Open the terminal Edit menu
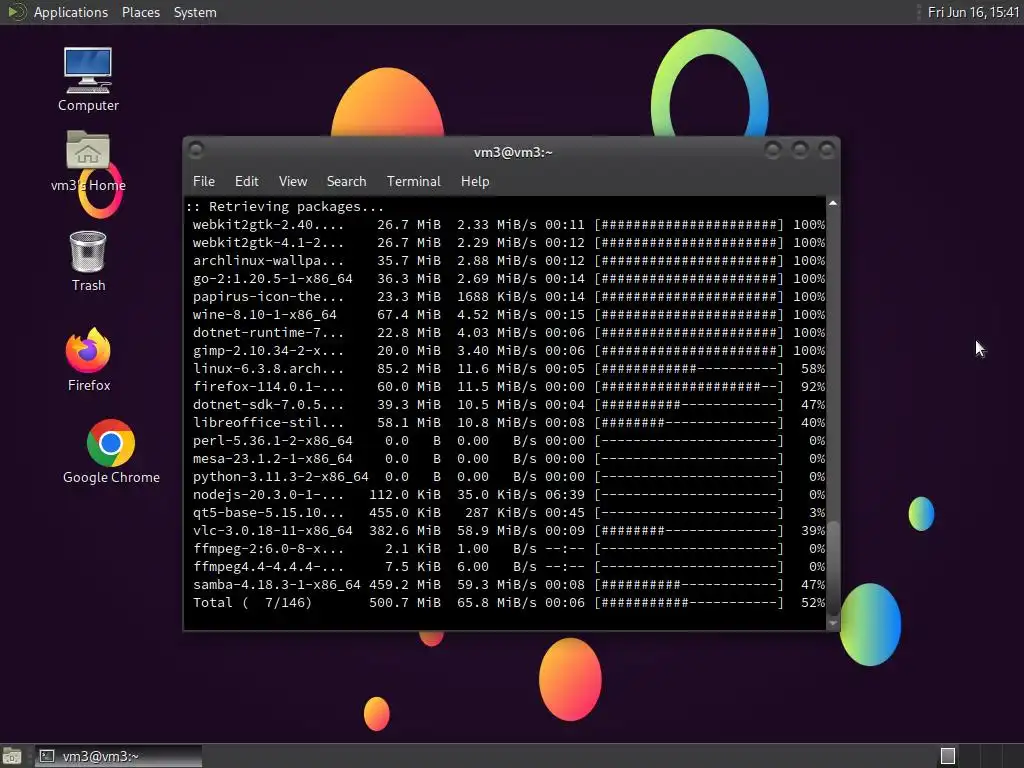Viewport: 1024px width, 768px height. 246,182
